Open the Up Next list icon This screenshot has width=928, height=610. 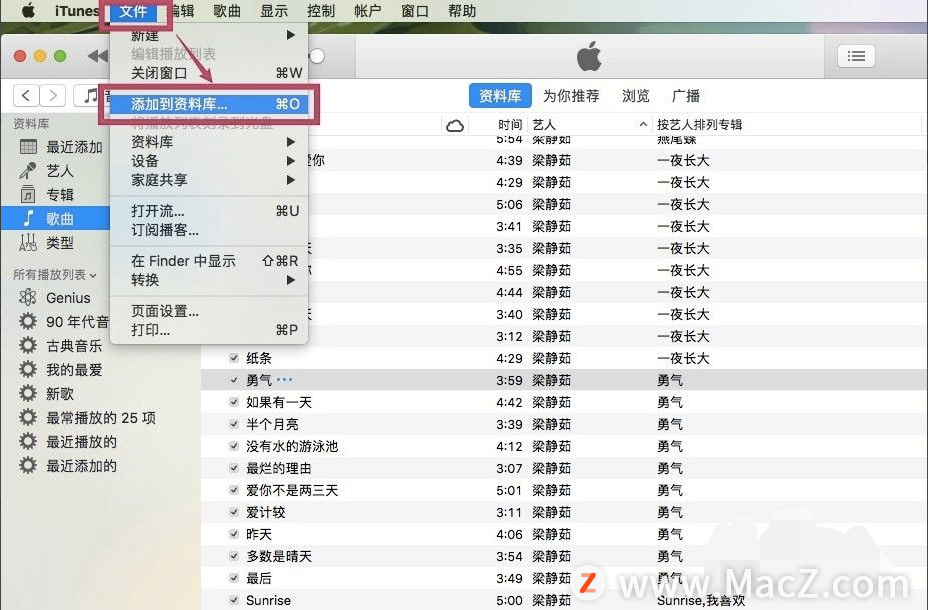856,56
